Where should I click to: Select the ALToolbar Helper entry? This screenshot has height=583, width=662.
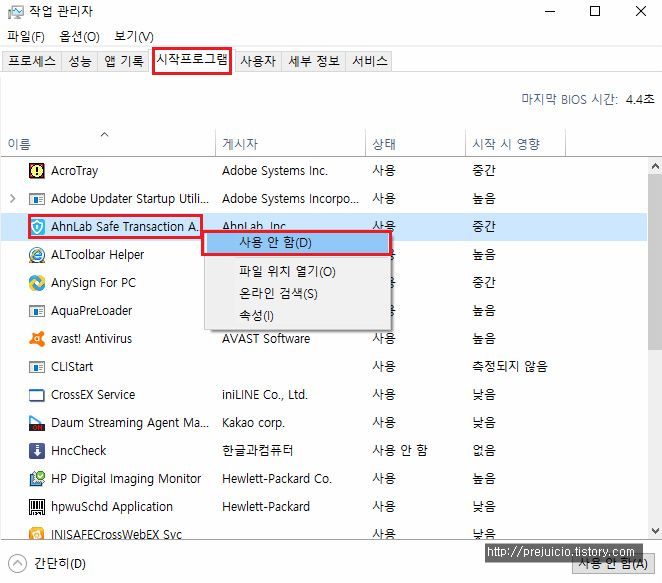click(98, 255)
